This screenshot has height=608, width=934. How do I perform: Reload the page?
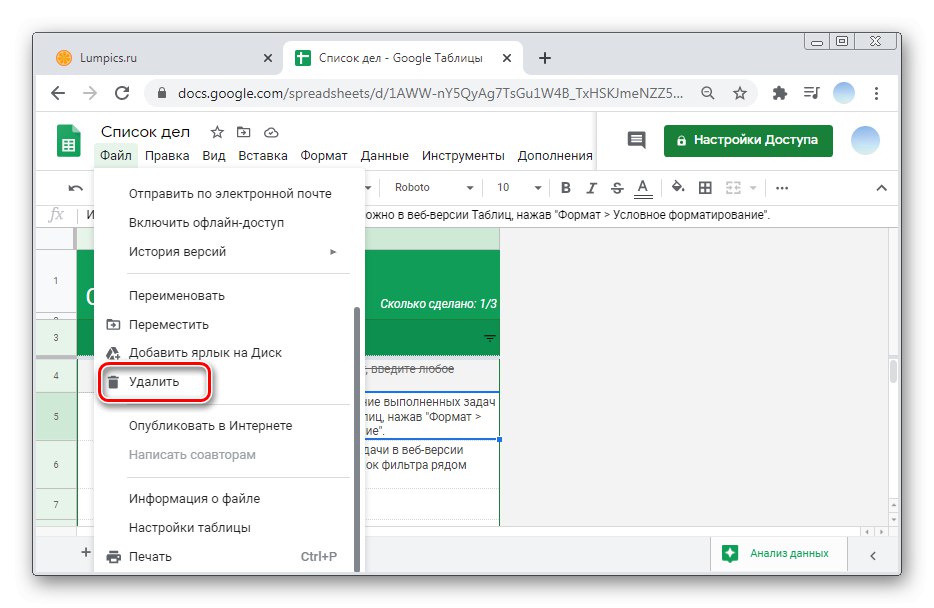pos(122,93)
